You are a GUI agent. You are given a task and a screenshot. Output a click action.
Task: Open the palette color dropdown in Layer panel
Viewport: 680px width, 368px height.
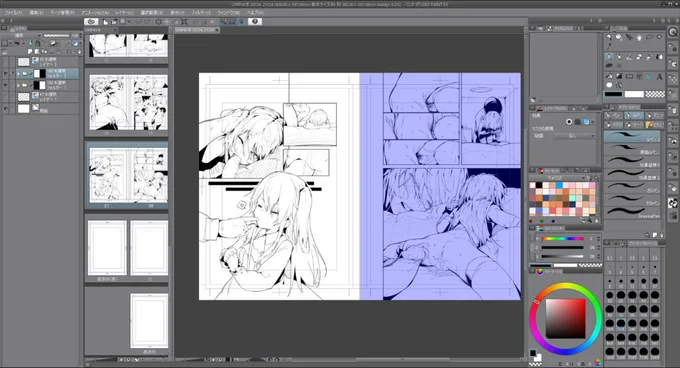coord(10,43)
